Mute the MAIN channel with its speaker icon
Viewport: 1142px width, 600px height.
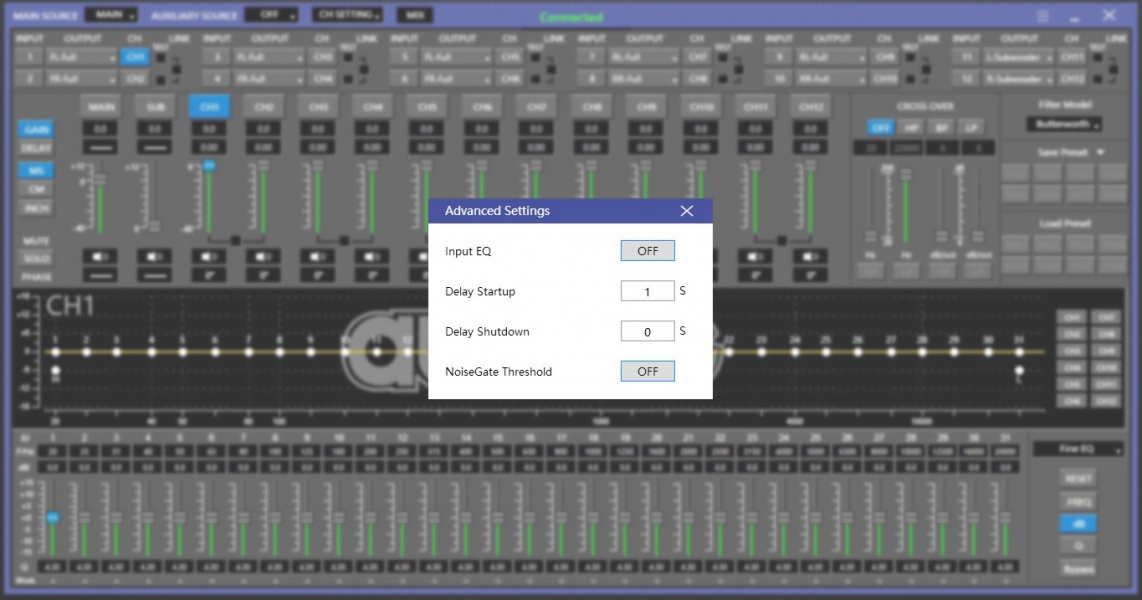tap(101, 256)
